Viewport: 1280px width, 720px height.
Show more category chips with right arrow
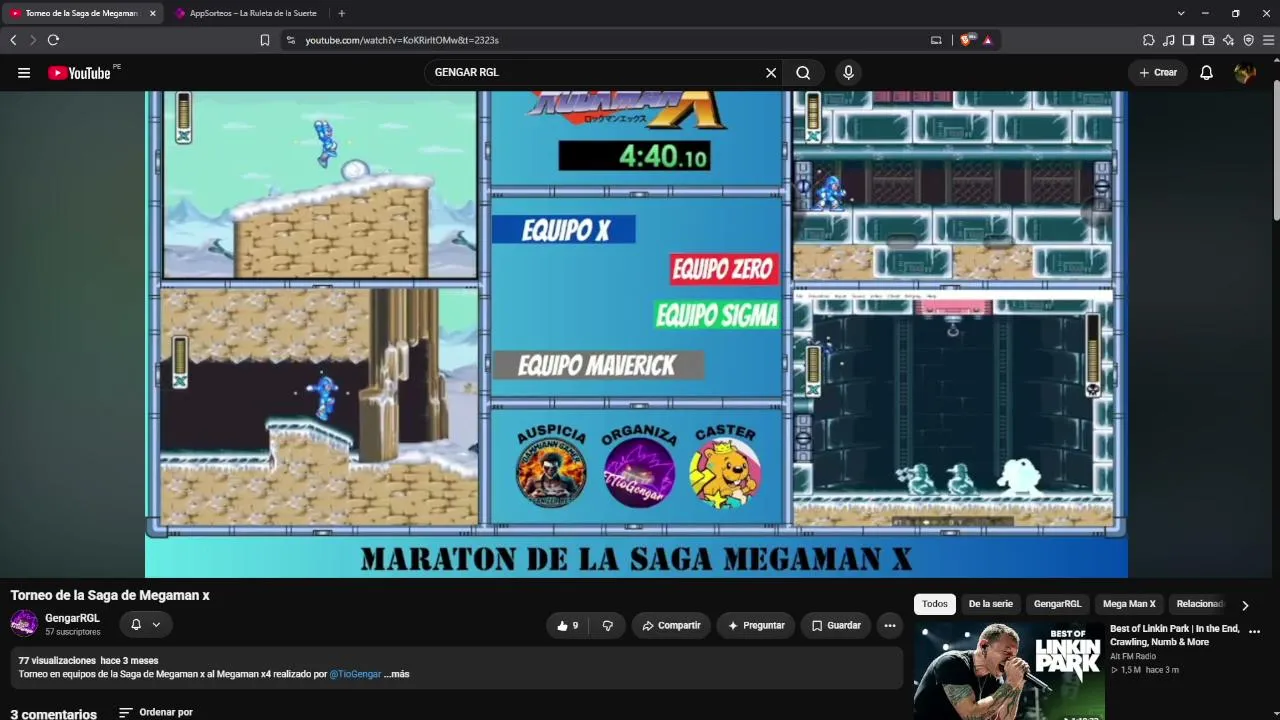(1245, 605)
